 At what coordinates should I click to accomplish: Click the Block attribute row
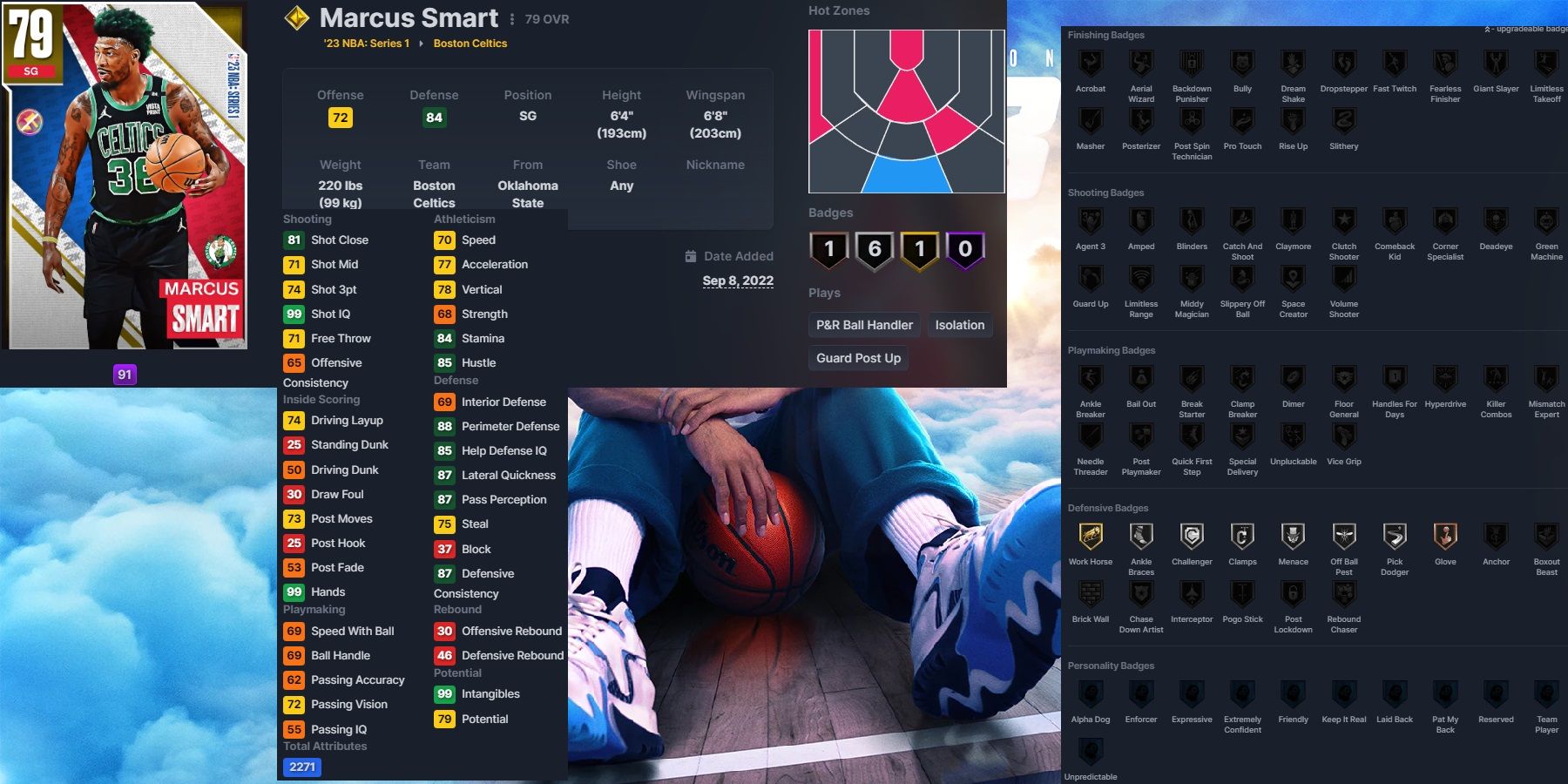point(463,549)
